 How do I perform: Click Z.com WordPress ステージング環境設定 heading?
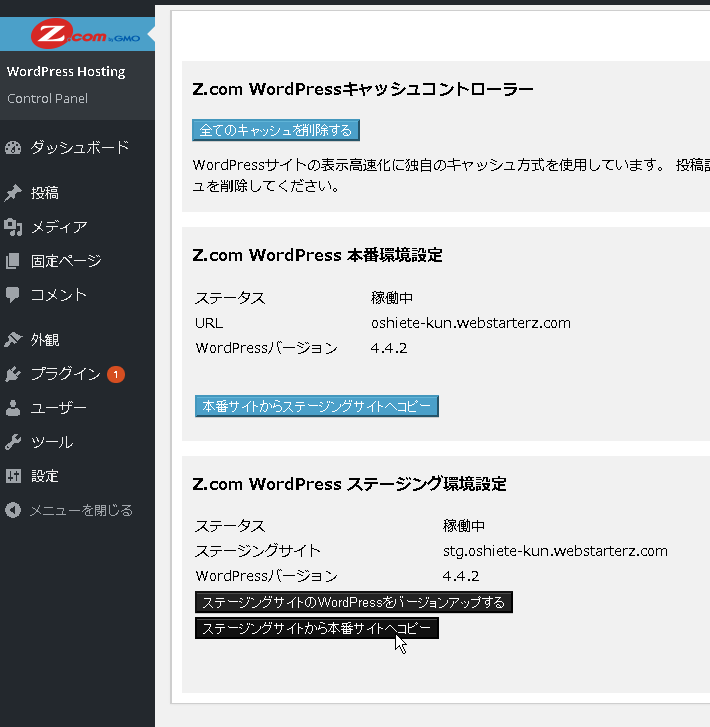click(x=349, y=484)
